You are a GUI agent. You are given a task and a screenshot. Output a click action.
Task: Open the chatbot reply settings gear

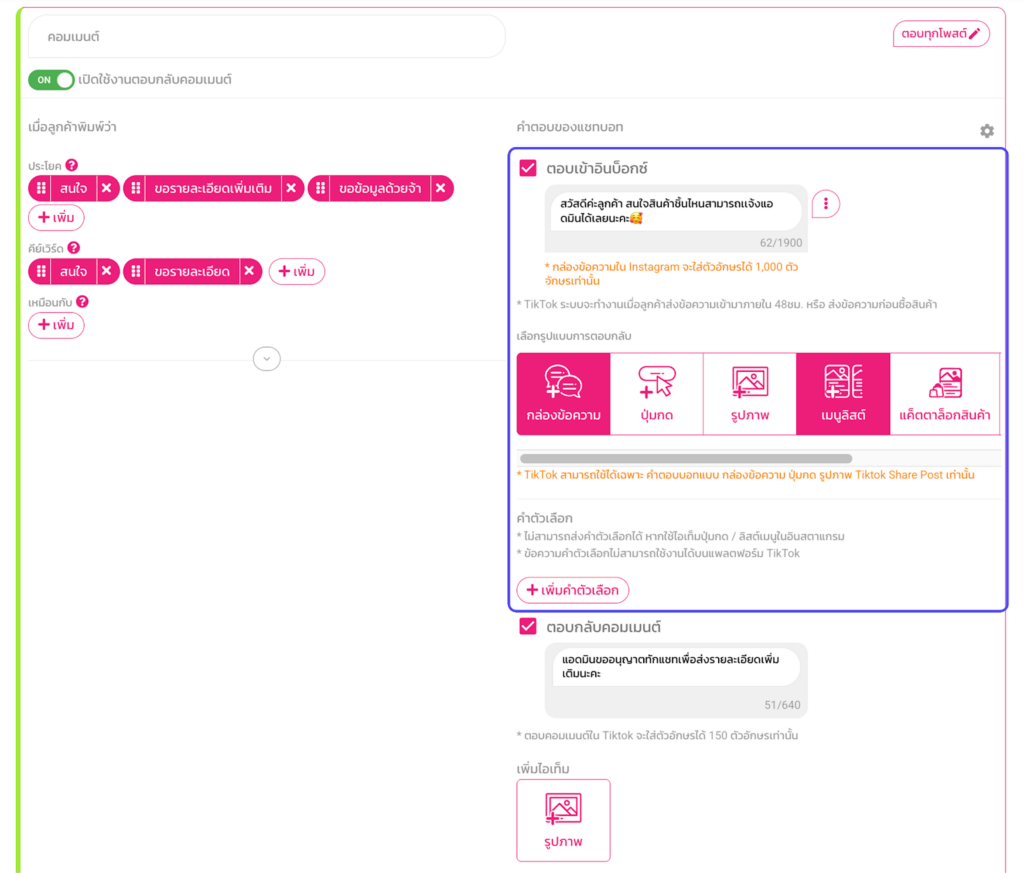click(x=986, y=131)
